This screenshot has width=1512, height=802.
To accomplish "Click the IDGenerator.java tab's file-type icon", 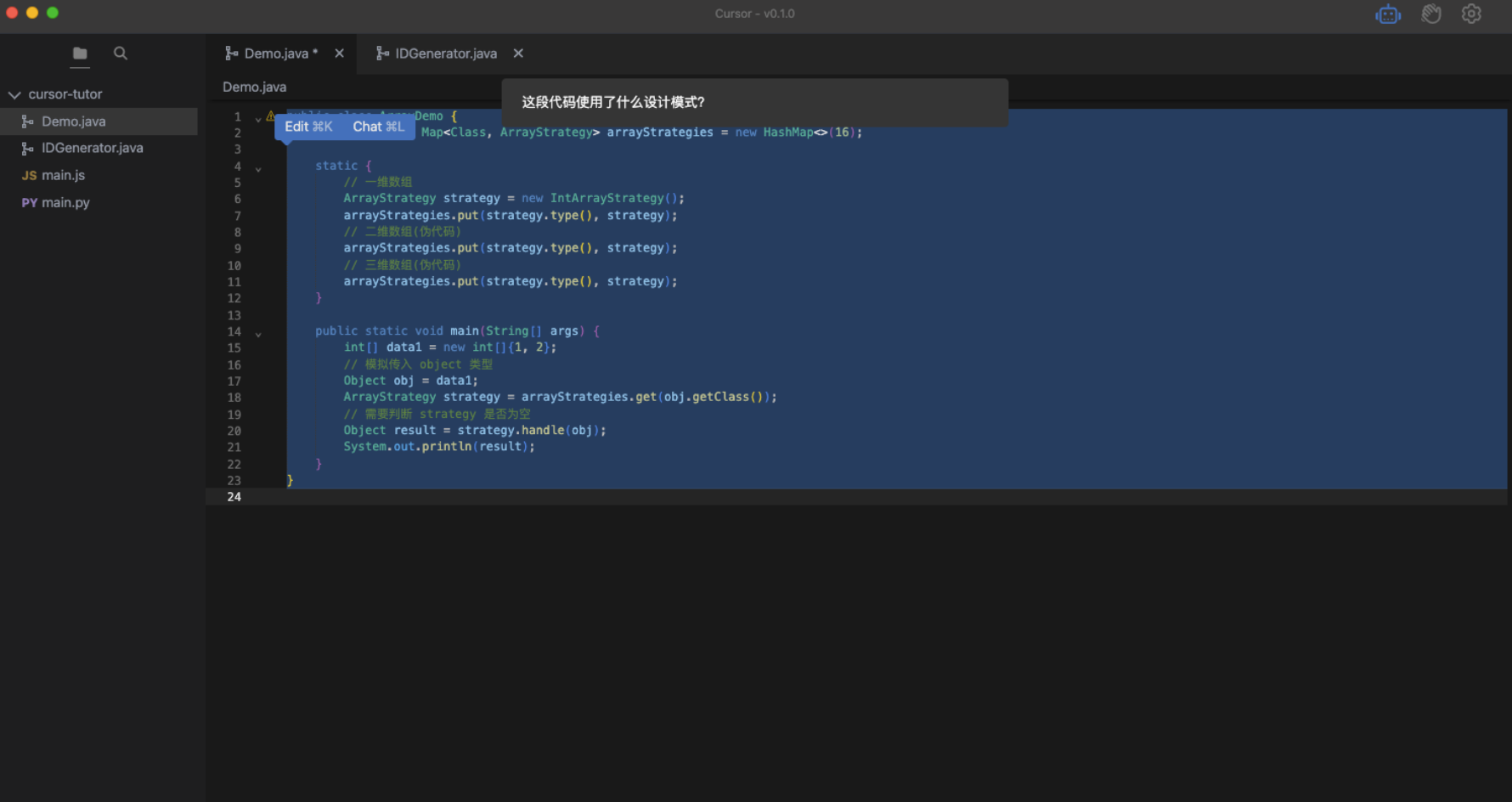I will [382, 54].
